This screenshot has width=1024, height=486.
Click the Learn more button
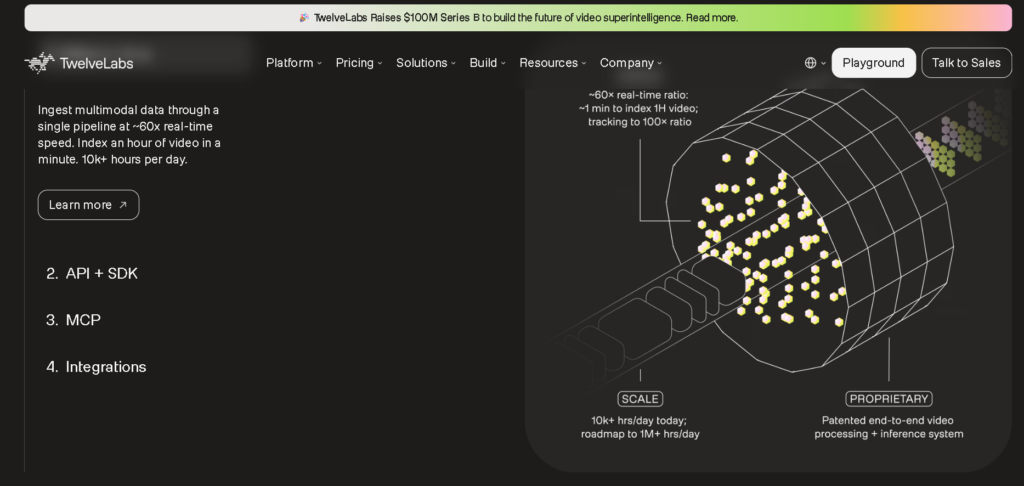88,204
